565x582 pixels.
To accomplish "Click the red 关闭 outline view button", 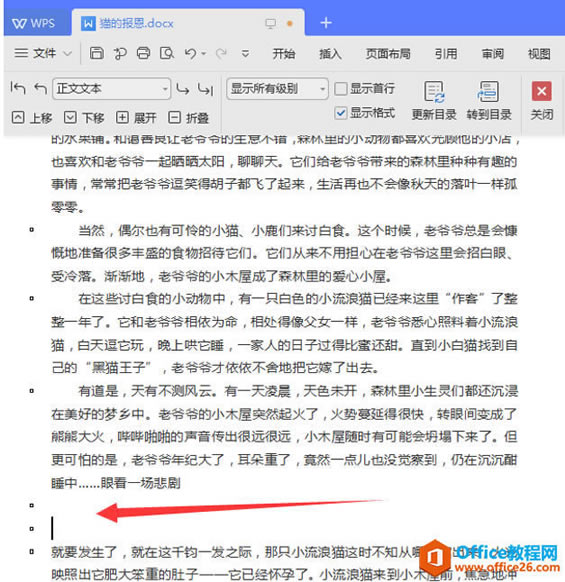I will point(542,101).
